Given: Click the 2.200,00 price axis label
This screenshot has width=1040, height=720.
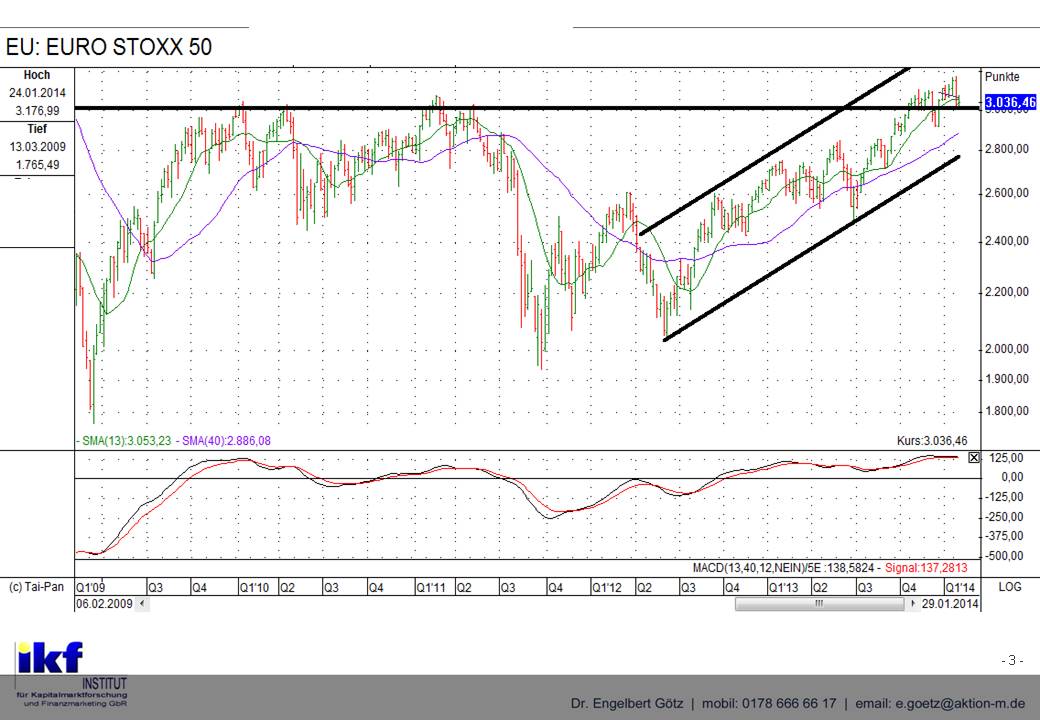Looking at the screenshot, I should (x=1008, y=292).
